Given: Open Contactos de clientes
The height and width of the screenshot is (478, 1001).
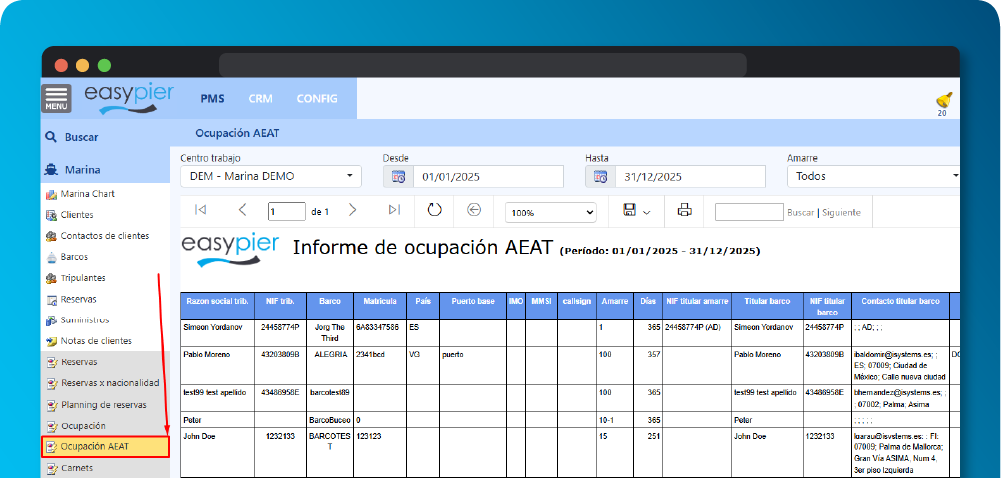Looking at the screenshot, I should pyautogui.click(x=105, y=235).
